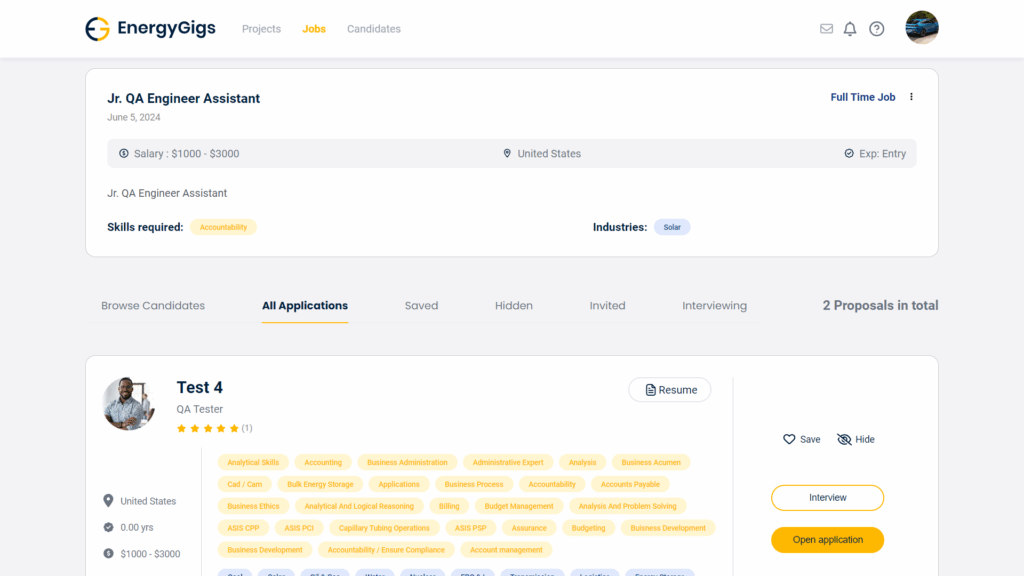Save candidate with the heart icon
The image size is (1024, 576).
(x=801, y=439)
